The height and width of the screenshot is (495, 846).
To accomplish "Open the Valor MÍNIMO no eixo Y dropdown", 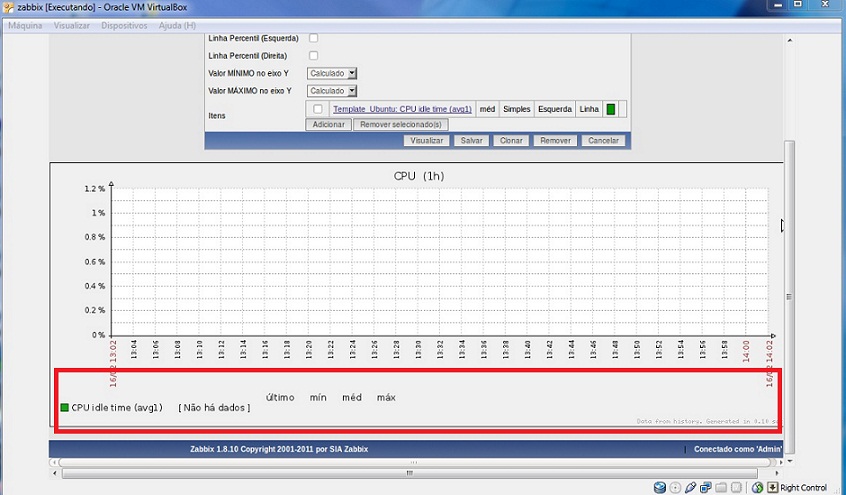I will [x=332, y=73].
